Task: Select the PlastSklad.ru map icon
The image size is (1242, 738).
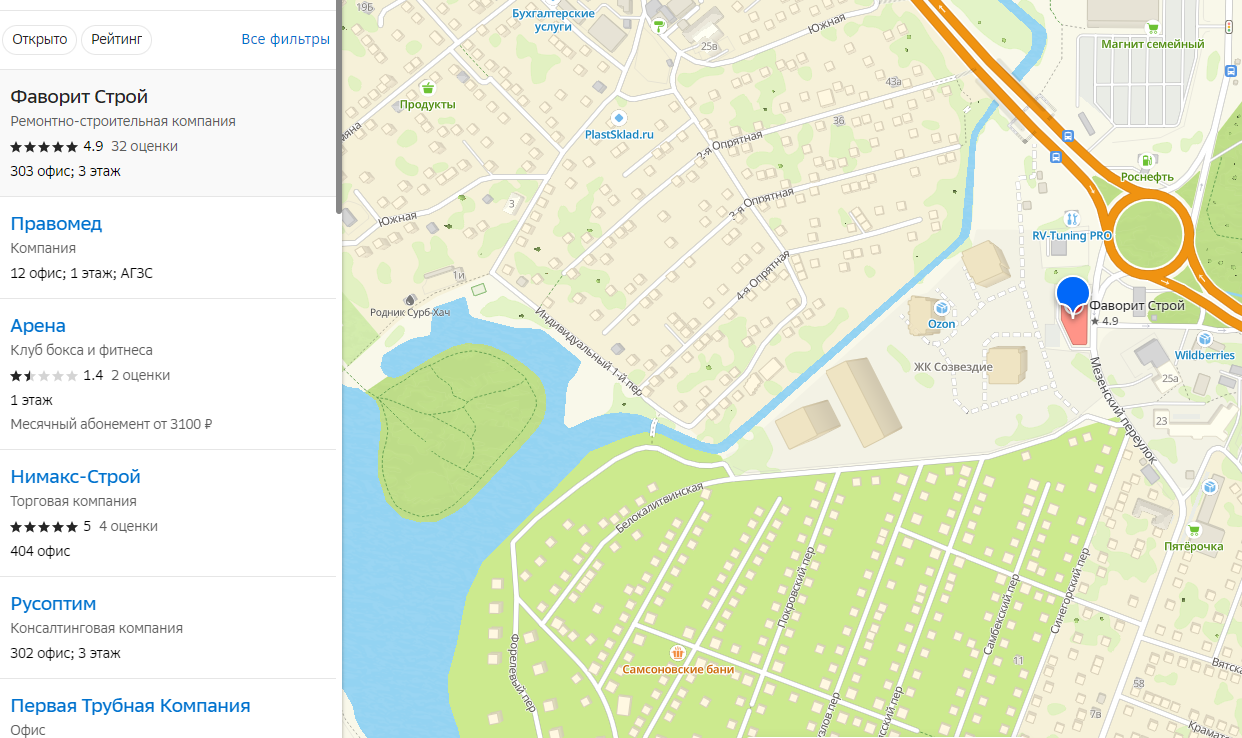Action: pos(619,117)
